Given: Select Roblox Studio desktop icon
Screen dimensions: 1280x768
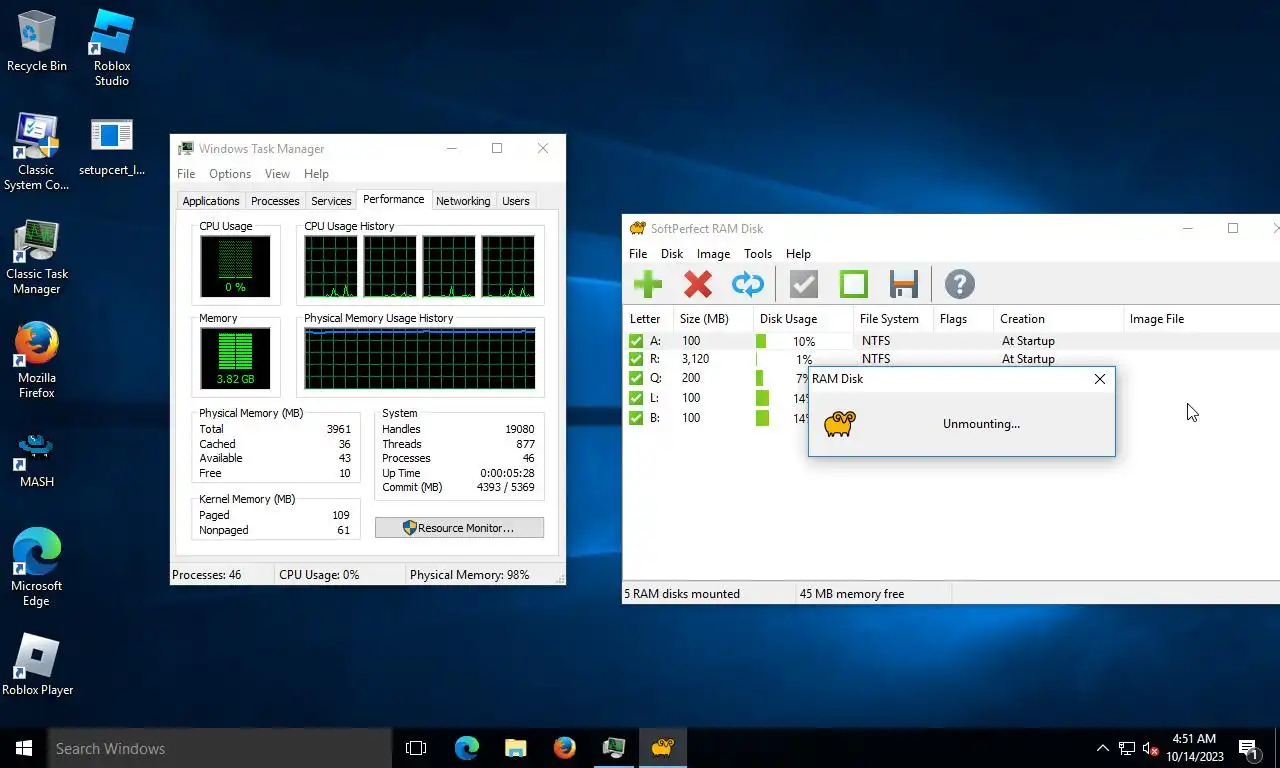Looking at the screenshot, I should tap(112, 48).
